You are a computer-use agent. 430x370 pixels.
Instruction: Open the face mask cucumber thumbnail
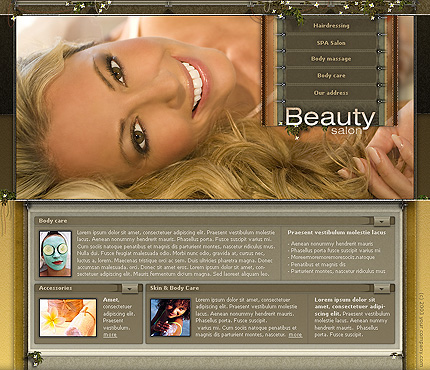(x=55, y=254)
